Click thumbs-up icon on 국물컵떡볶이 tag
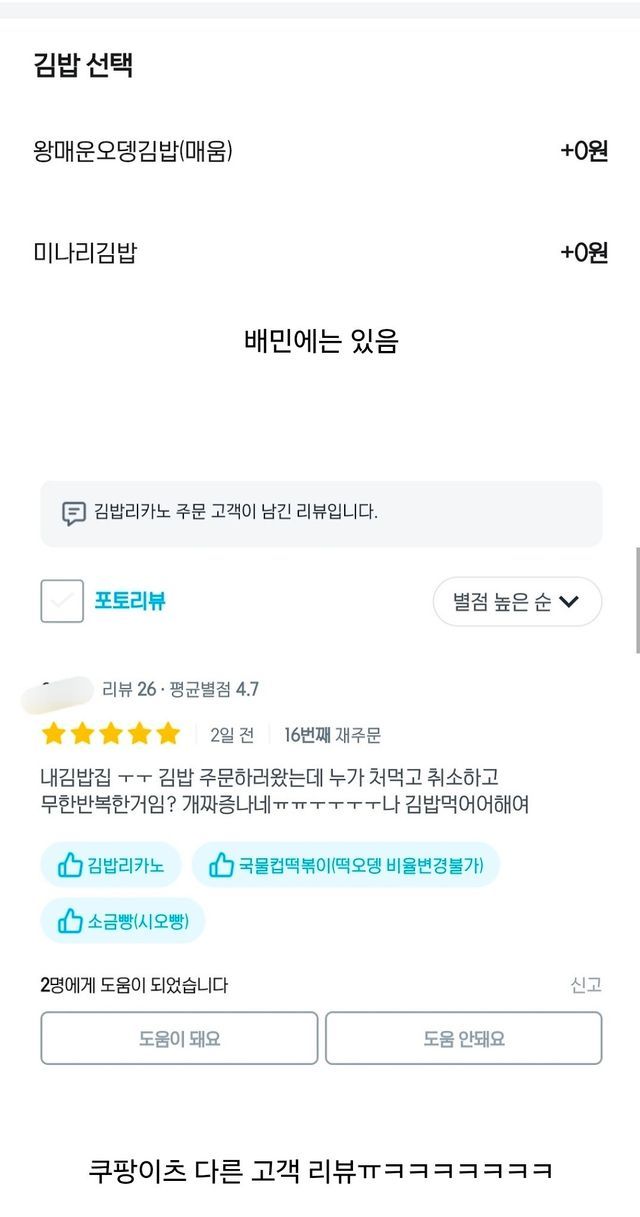 pos(221,865)
